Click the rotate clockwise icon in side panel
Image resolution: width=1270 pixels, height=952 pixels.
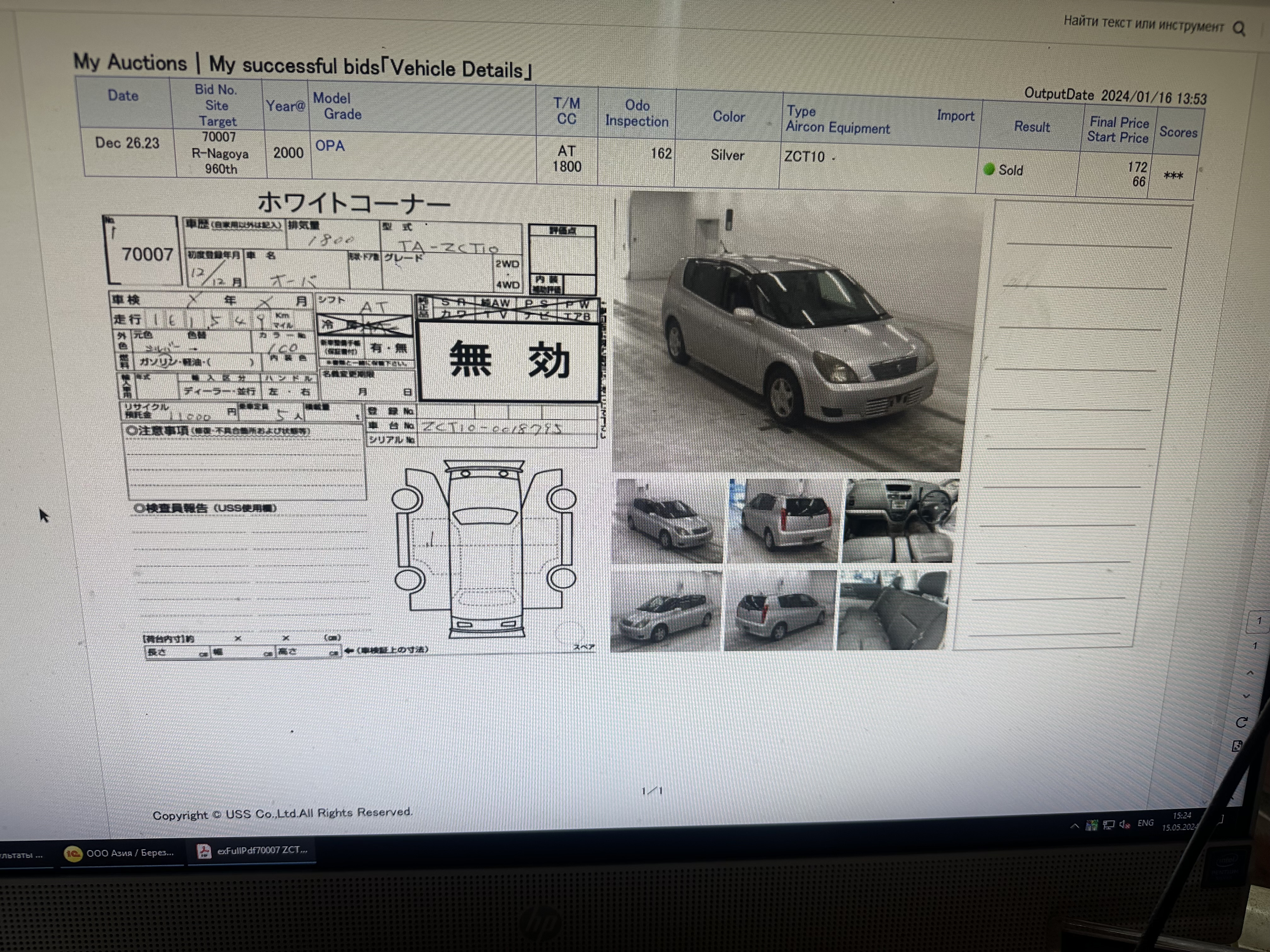(x=1241, y=722)
